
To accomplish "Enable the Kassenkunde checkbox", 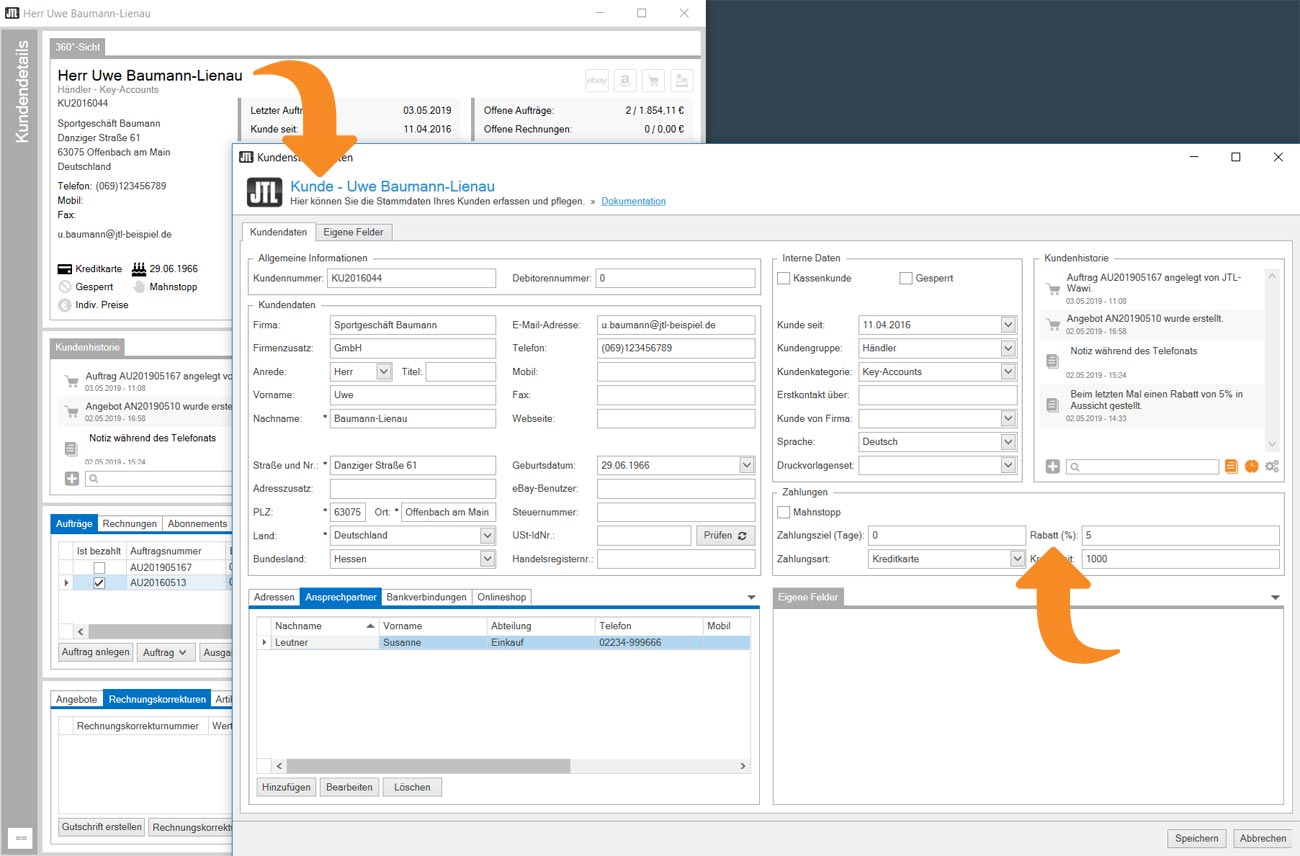I will click(784, 278).
